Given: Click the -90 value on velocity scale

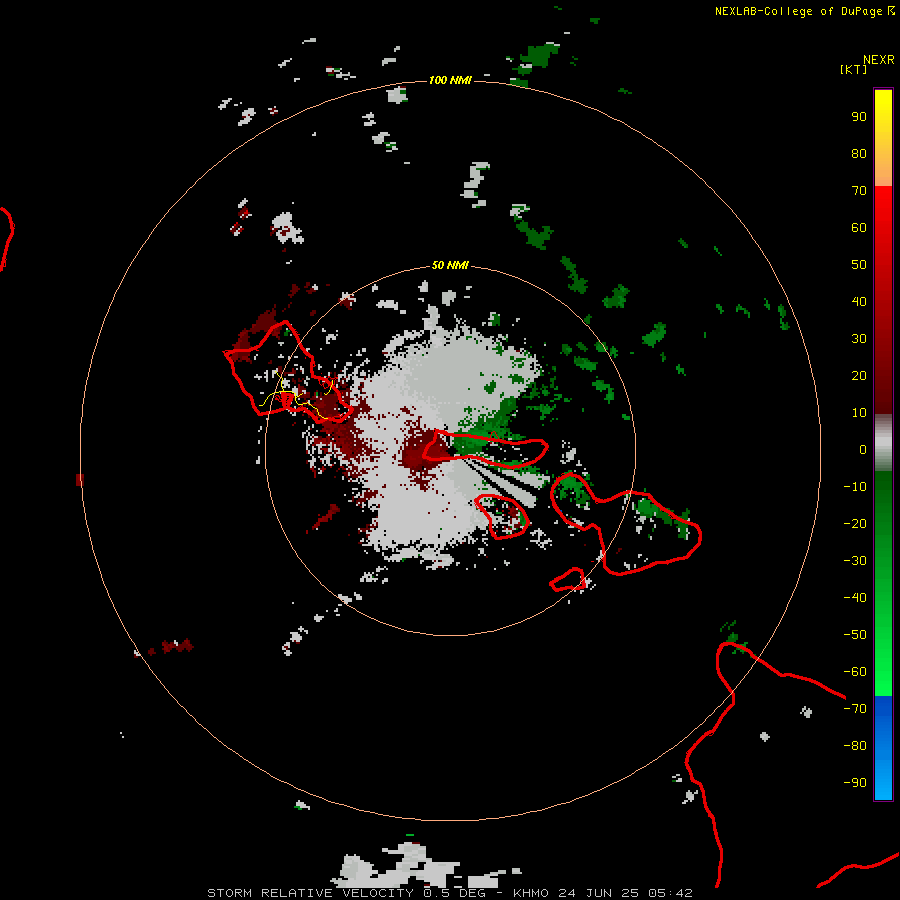Looking at the screenshot, I should pyautogui.click(x=855, y=783).
